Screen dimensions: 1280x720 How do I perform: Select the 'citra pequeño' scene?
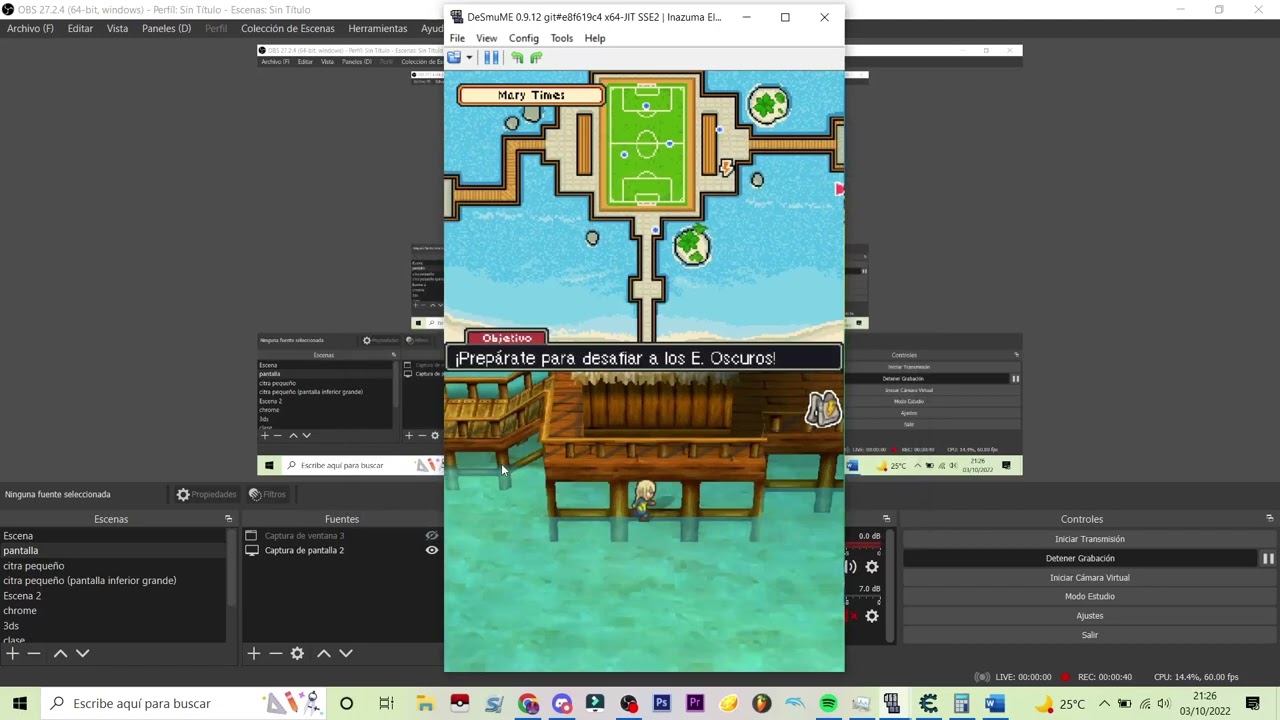[x=34, y=566]
